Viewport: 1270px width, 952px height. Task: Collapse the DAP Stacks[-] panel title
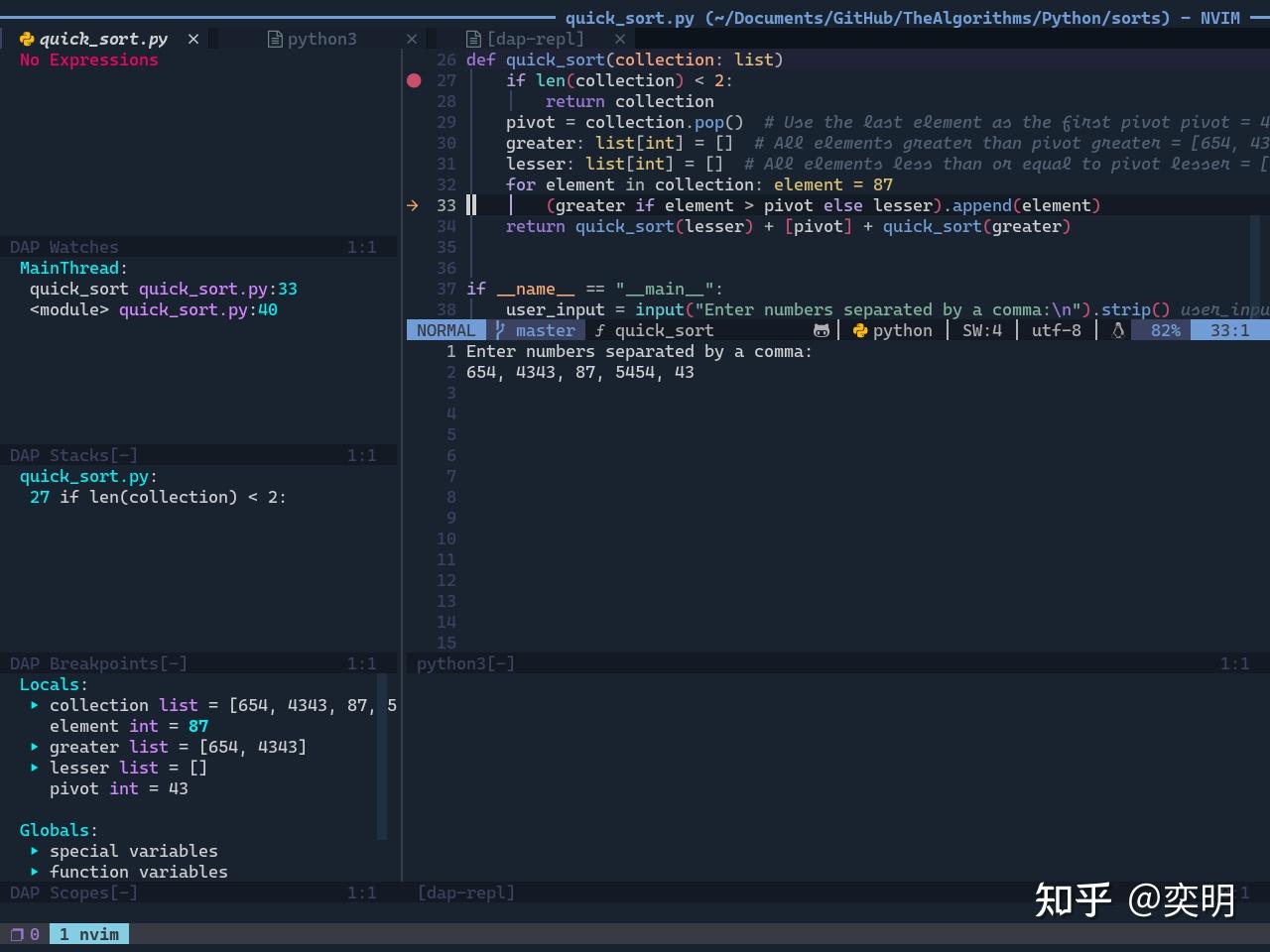[73, 455]
